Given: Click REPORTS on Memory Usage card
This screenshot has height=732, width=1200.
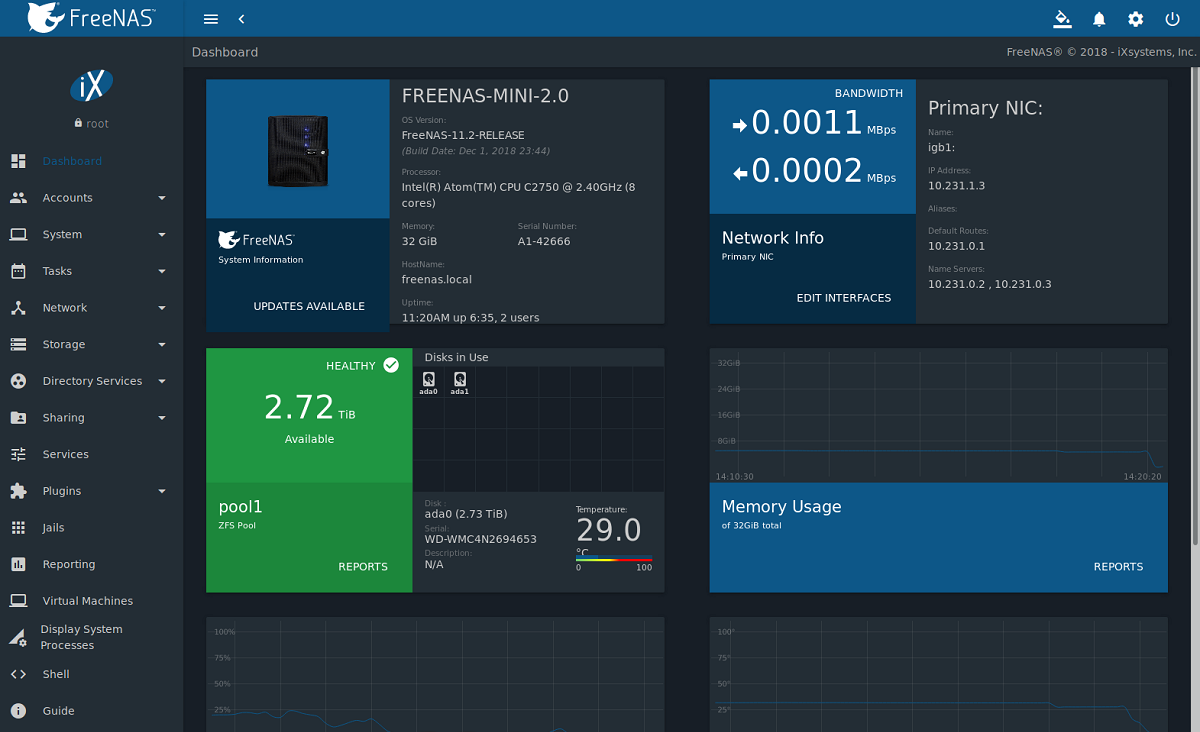Looking at the screenshot, I should pos(1118,567).
